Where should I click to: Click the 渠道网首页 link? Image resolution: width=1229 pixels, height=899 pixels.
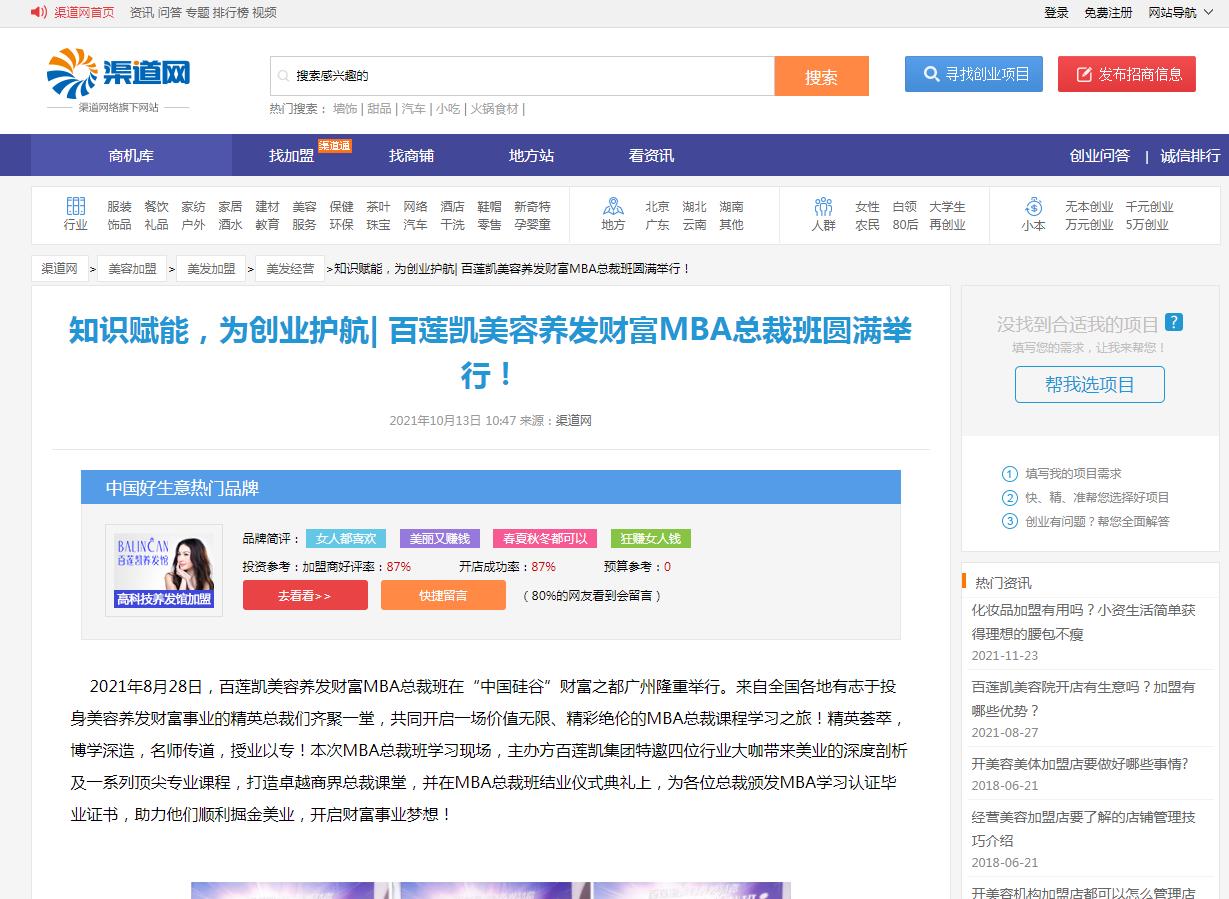(x=84, y=13)
